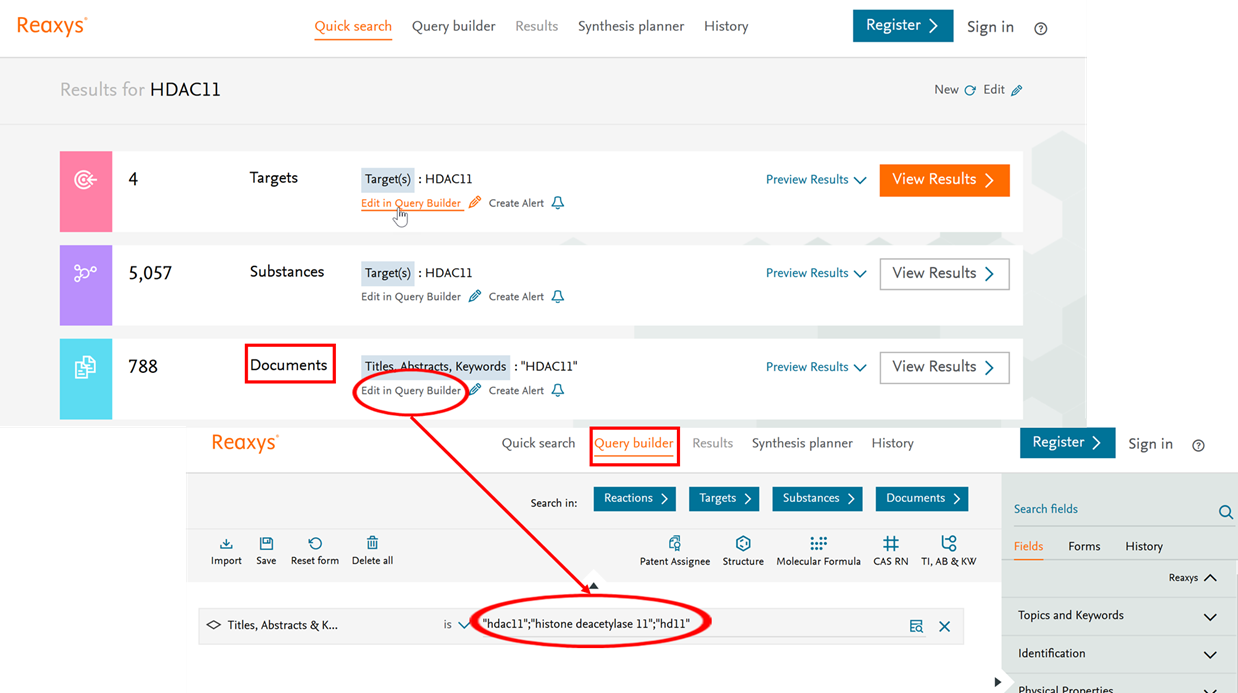Open the Forms tab in side panel
This screenshot has height=693, width=1238.
click(1084, 546)
